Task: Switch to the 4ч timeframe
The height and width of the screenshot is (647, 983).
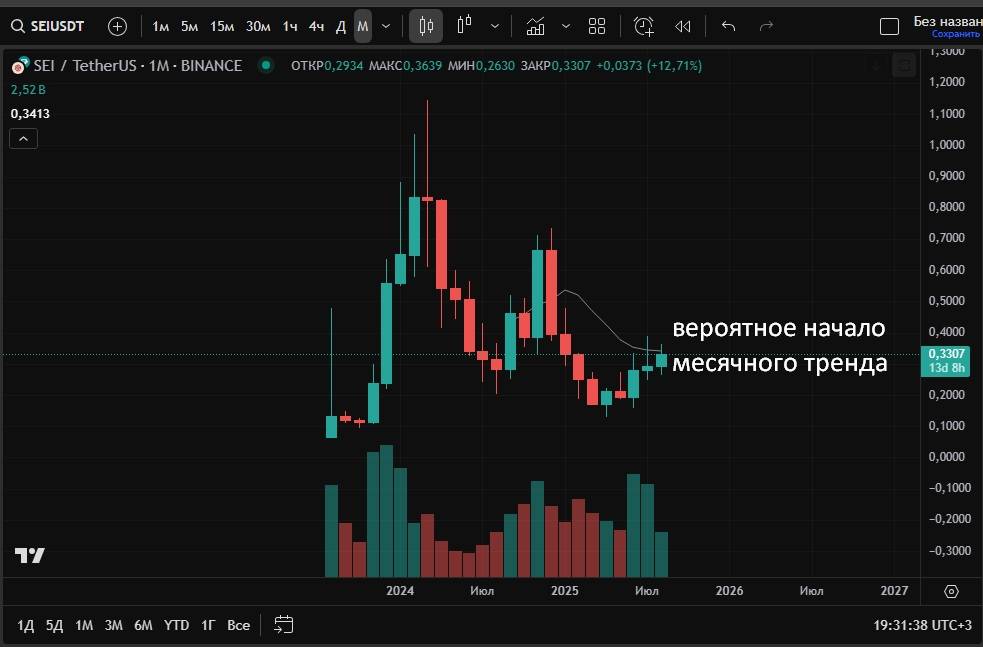Action: tap(316, 26)
